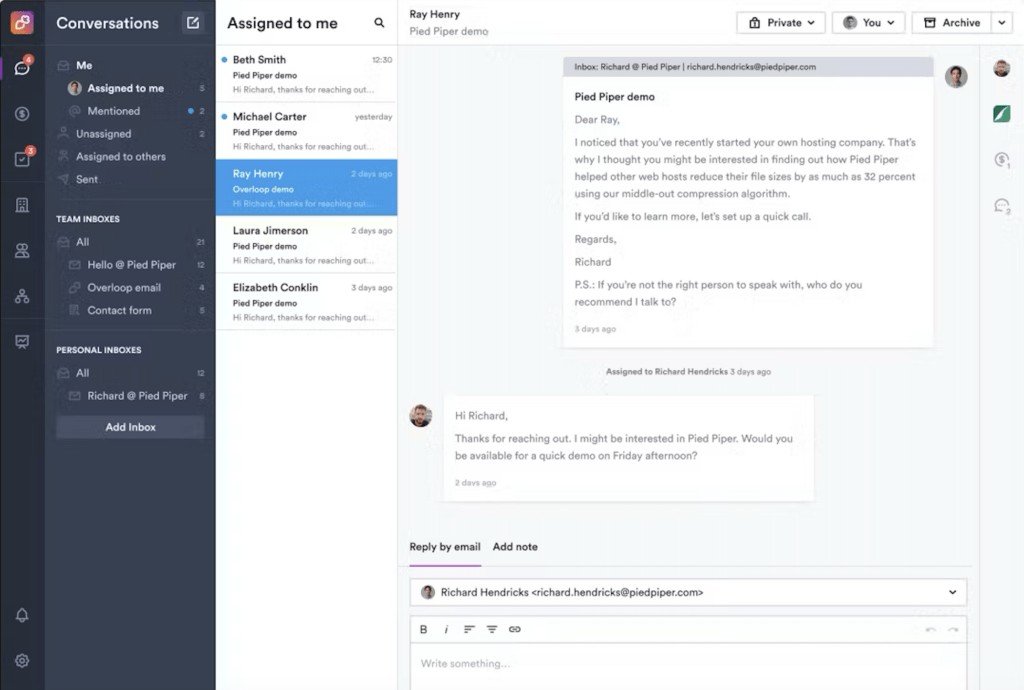Click the Write something message field
This screenshot has height=690, width=1024.
tap(688, 664)
